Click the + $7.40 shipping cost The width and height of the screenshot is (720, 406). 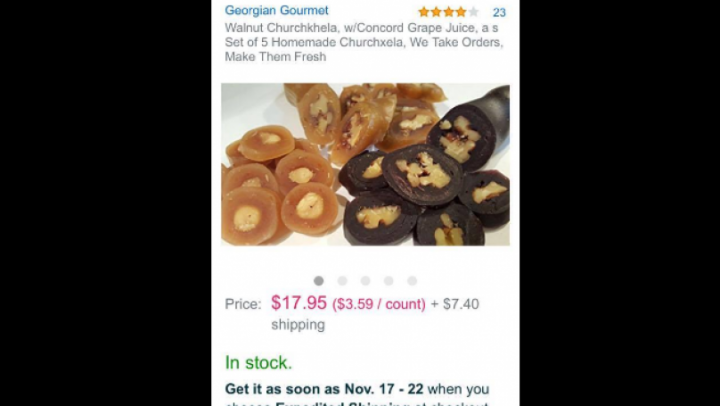tap(455, 304)
